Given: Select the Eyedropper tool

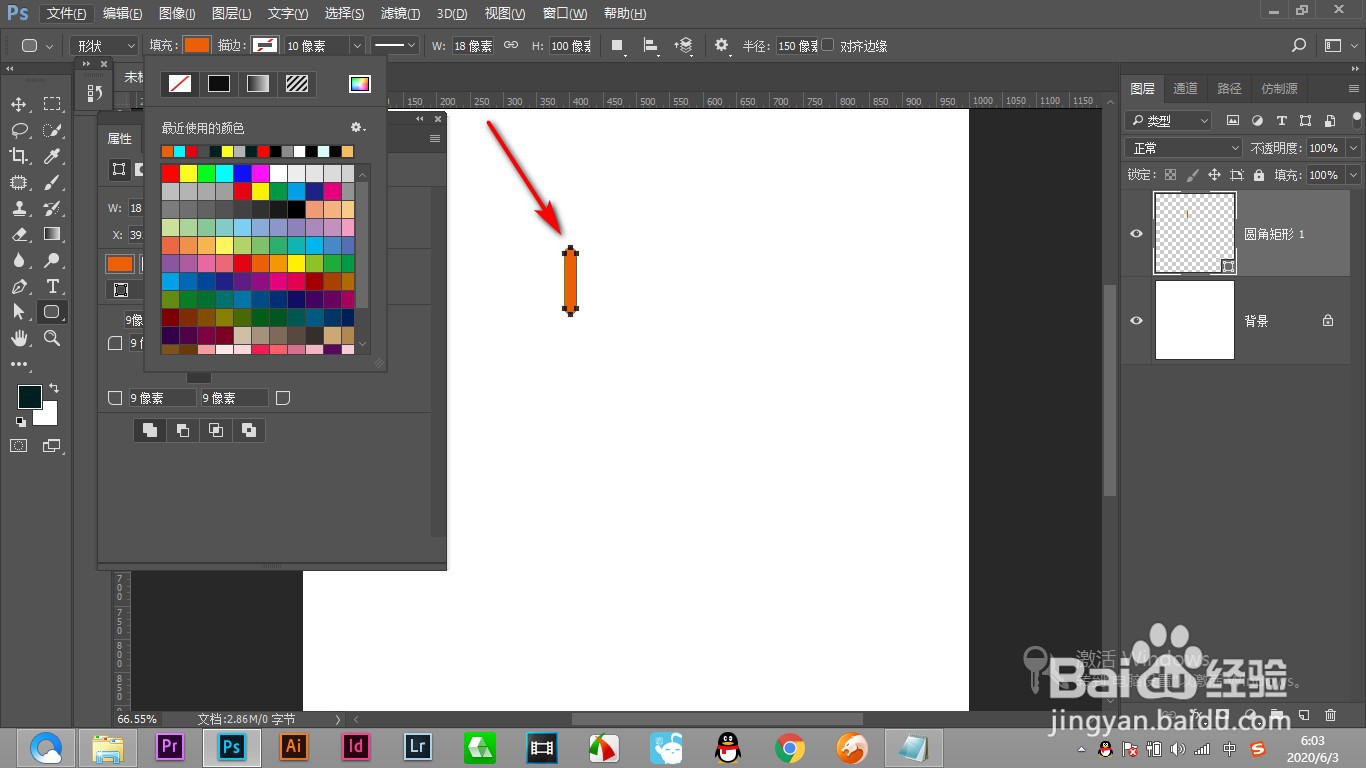Looking at the screenshot, I should [52, 156].
